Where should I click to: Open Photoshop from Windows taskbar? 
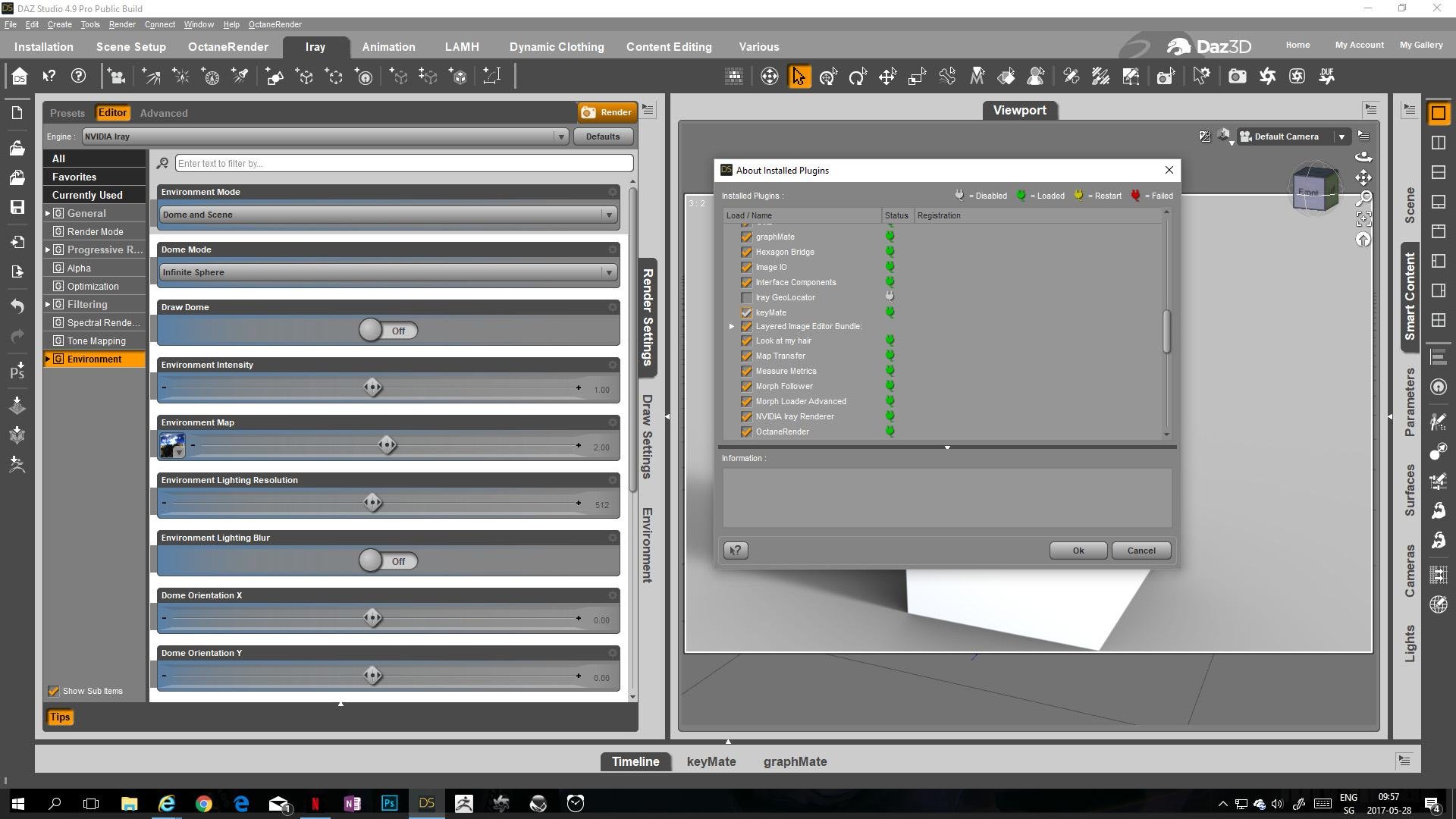pyautogui.click(x=389, y=803)
